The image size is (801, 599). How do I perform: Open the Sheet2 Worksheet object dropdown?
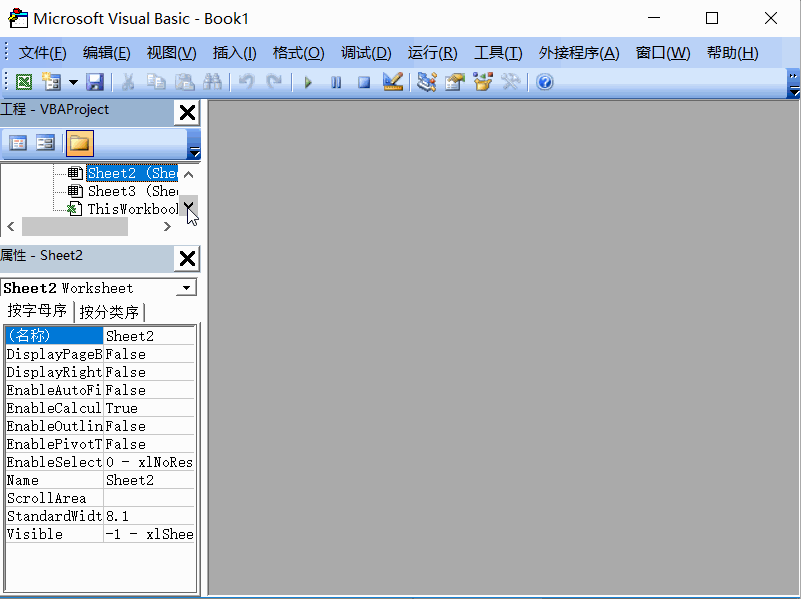tap(186, 288)
